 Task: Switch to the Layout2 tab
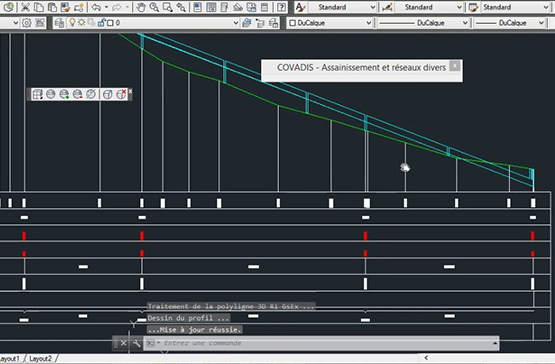[41, 359]
